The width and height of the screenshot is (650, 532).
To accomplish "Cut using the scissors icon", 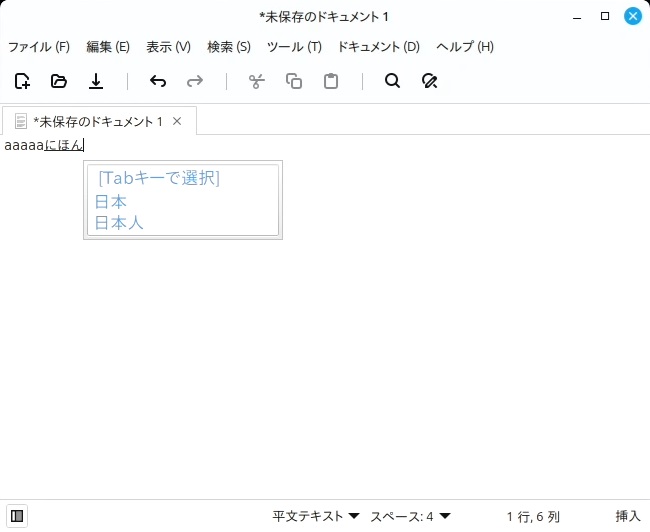I will 256,81.
